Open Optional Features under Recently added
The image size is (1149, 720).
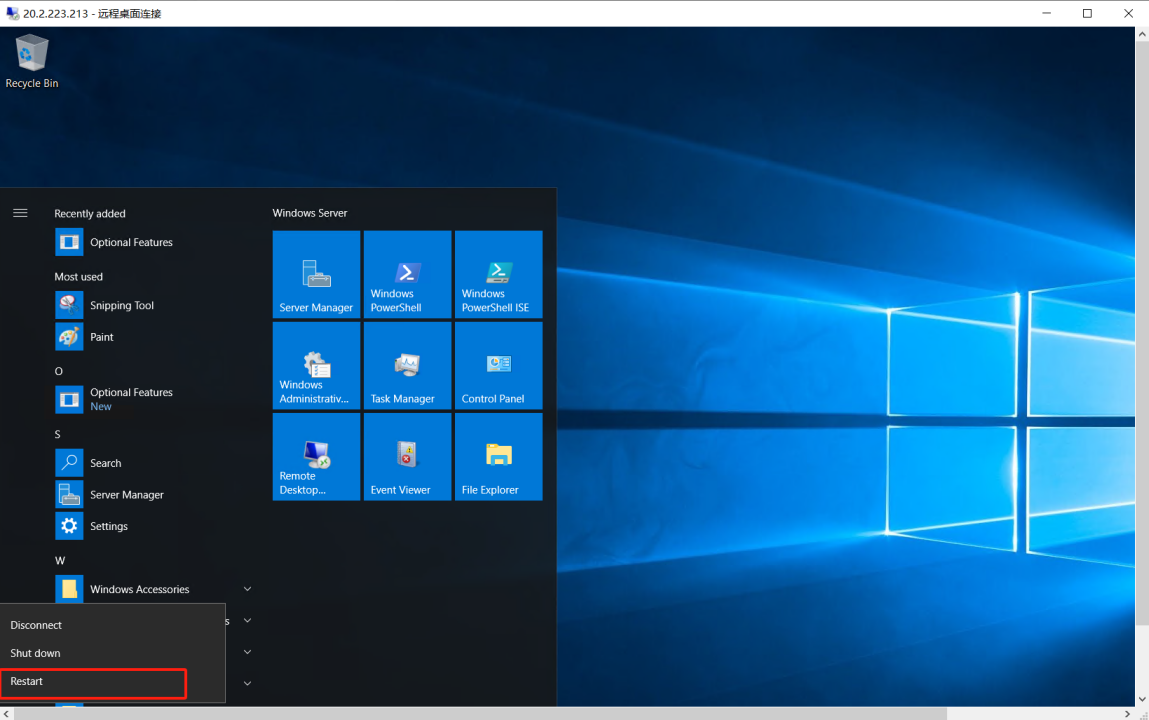click(x=154, y=242)
